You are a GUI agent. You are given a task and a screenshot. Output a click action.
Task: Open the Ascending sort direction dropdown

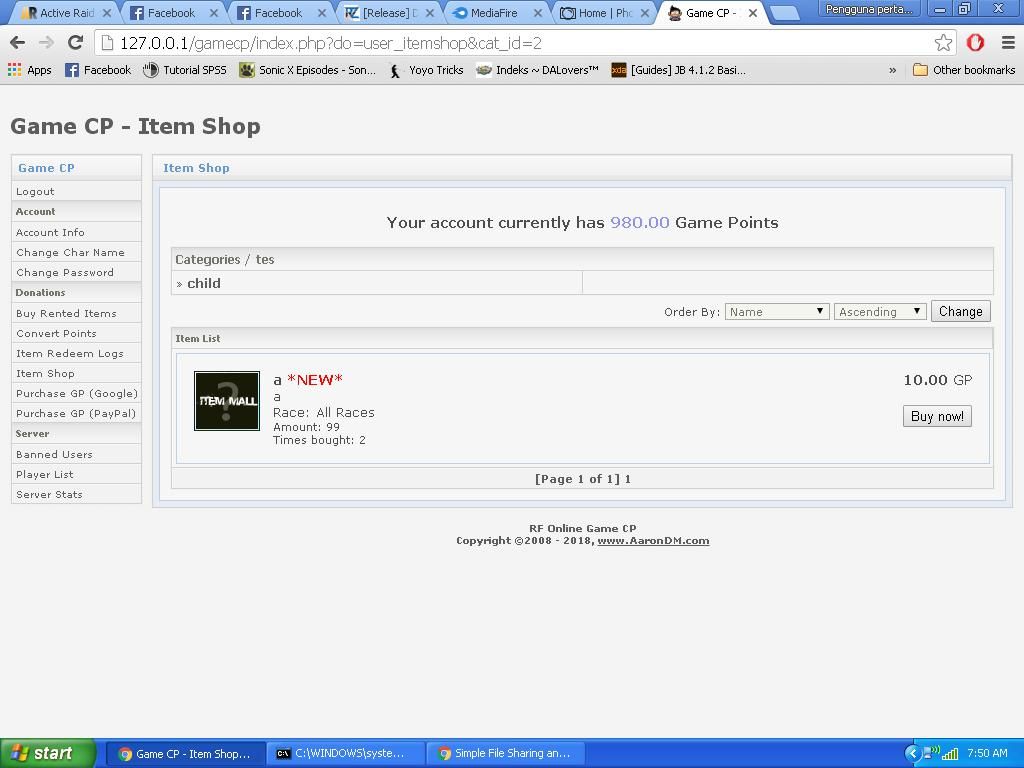pyautogui.click(x=880, y=312)
